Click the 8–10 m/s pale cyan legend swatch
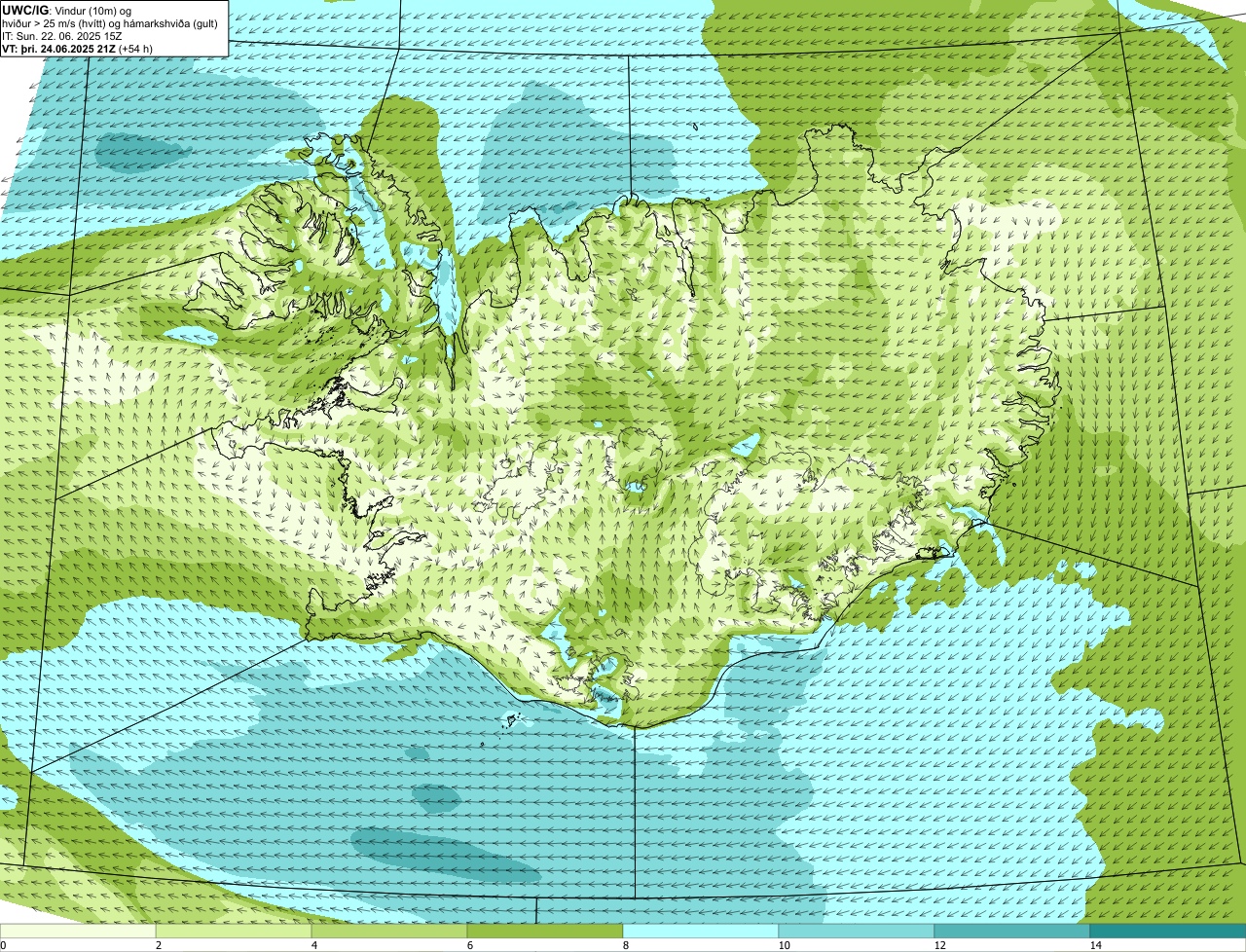1246x952 pixels. (701, 931)
